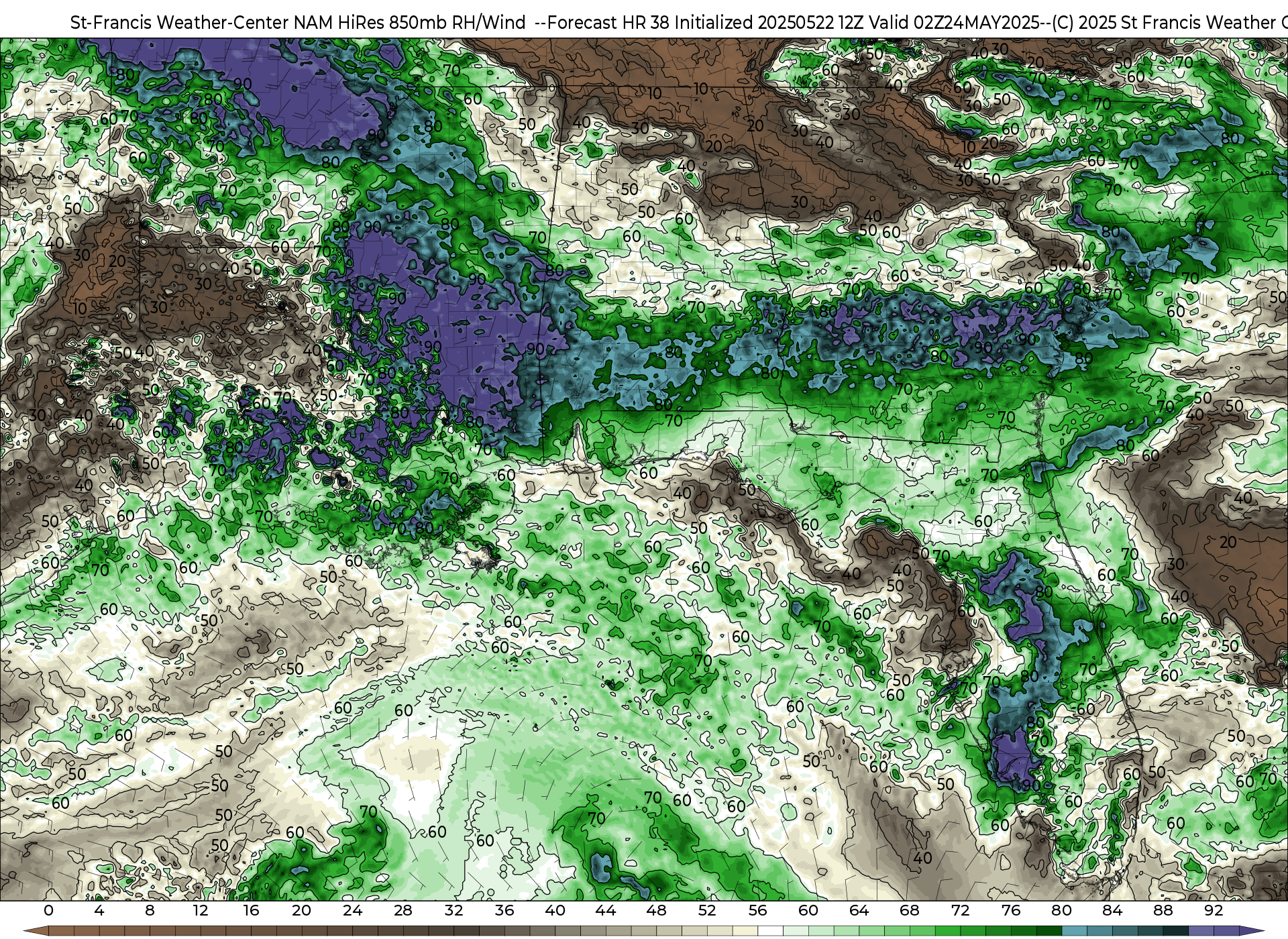1288x939 pixels.
Task: Click the colorbar tick label '44'
Action: pos(606,910)
